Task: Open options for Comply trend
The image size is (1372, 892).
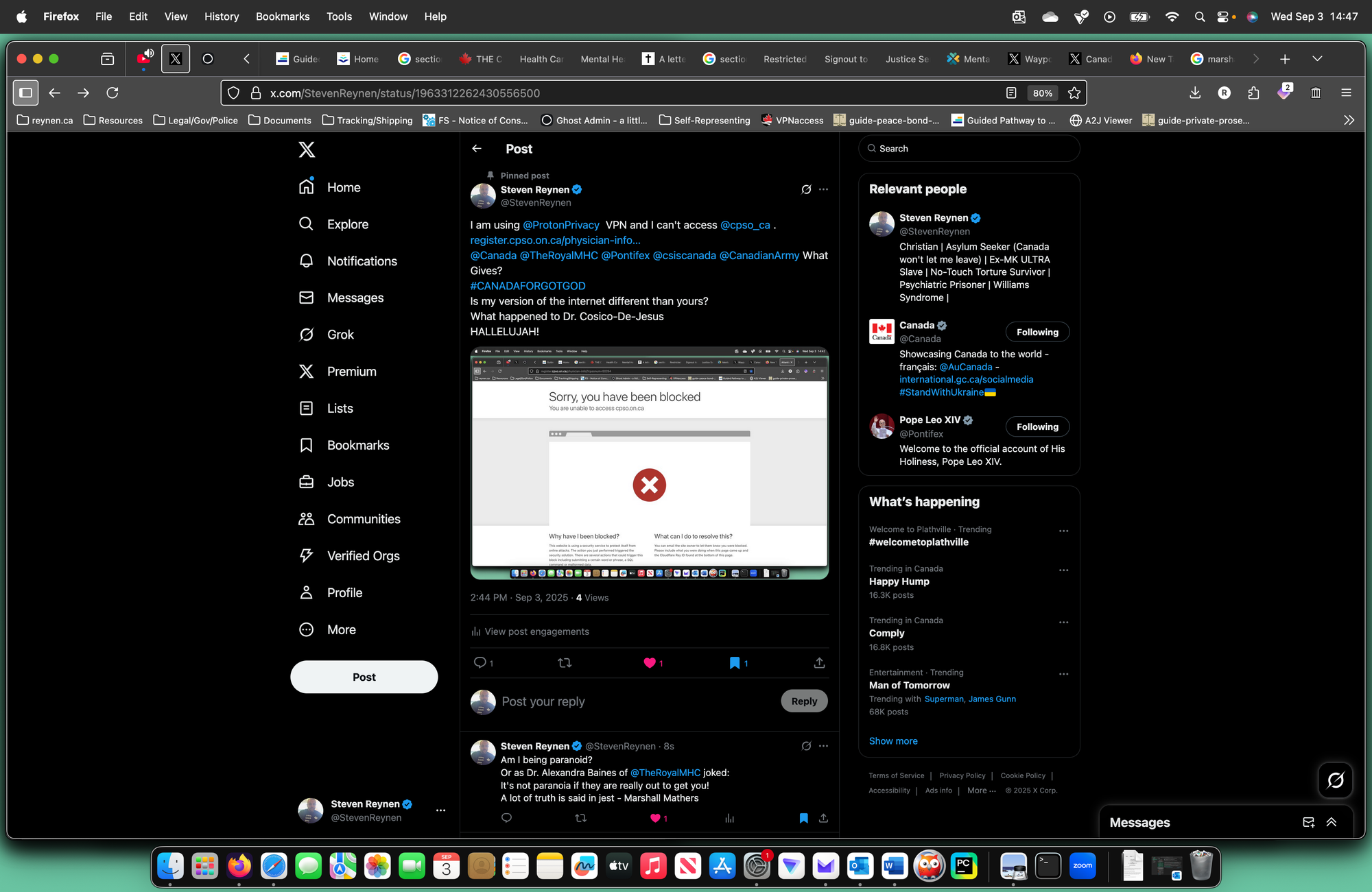Action: (x=1063, y=622)
